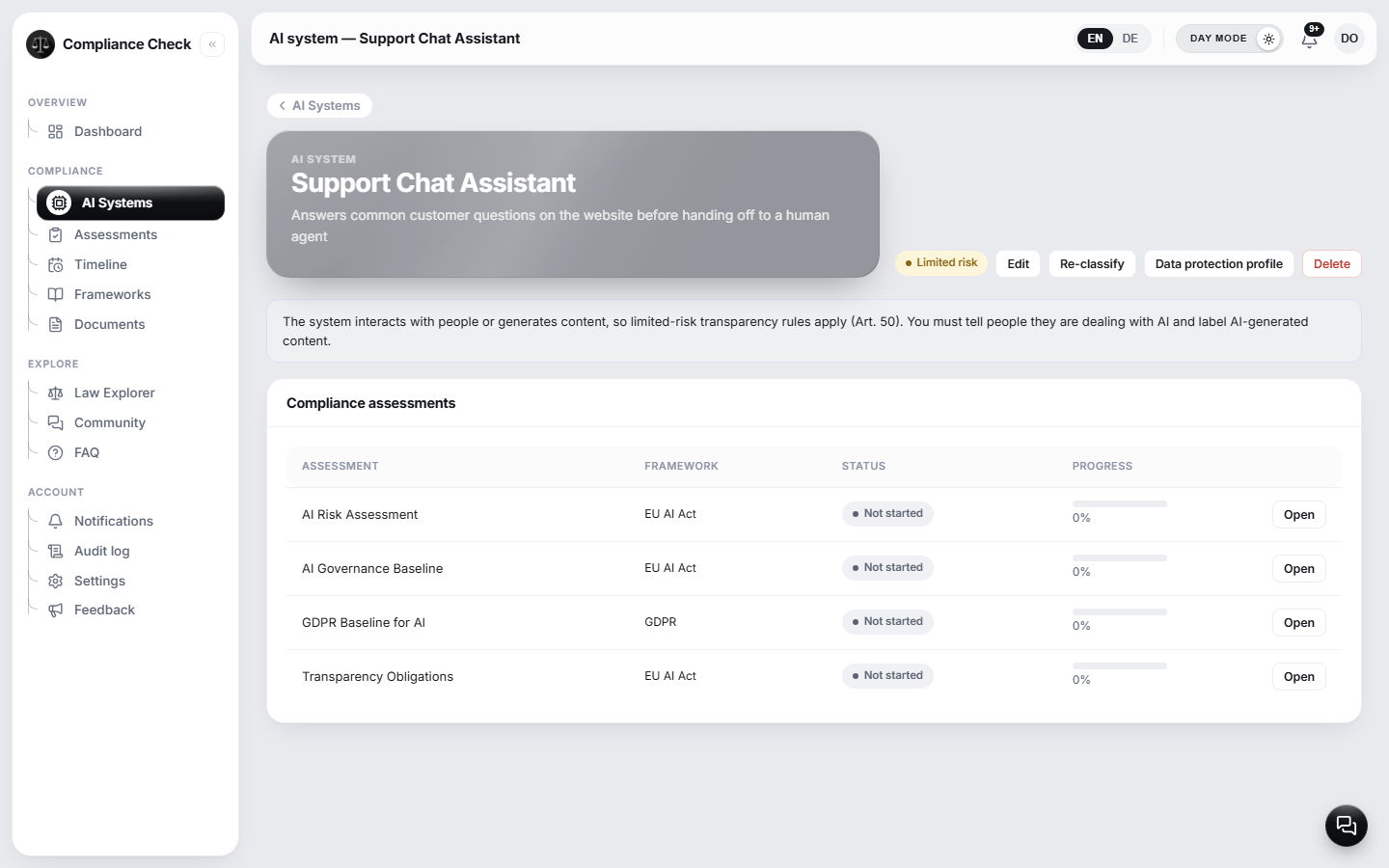Open the DO user avatar menu

[x=1349, y=39]
